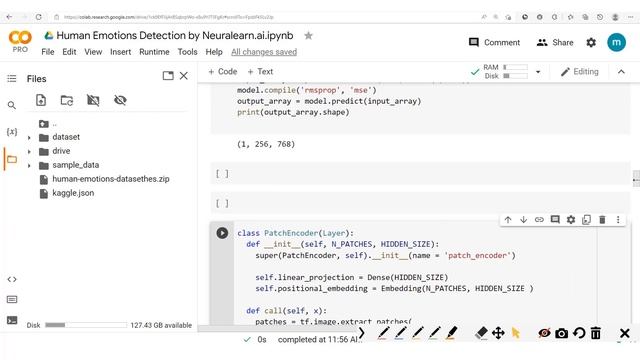
Task: Close the Files panel
Action: coord(184,76)
